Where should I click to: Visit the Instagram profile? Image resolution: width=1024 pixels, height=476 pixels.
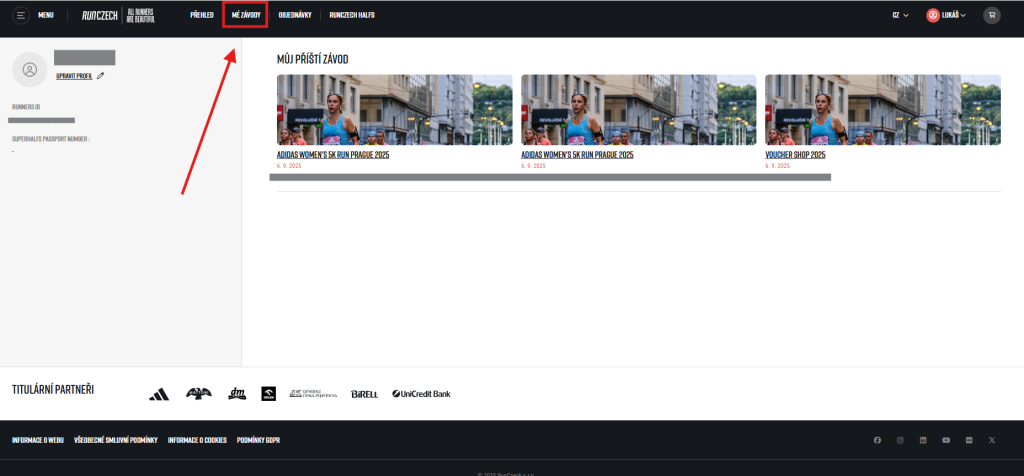point(900,440)
